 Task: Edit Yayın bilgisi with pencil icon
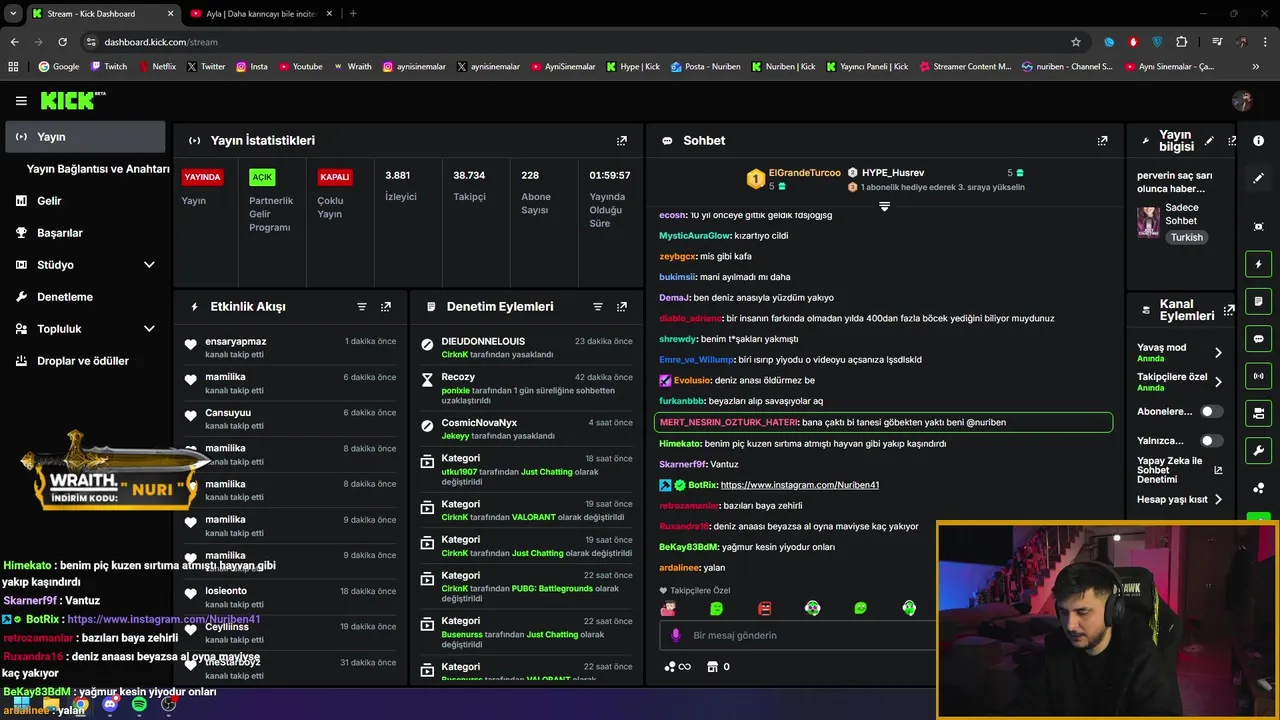pyautogui.click(x=1209, y=141)
